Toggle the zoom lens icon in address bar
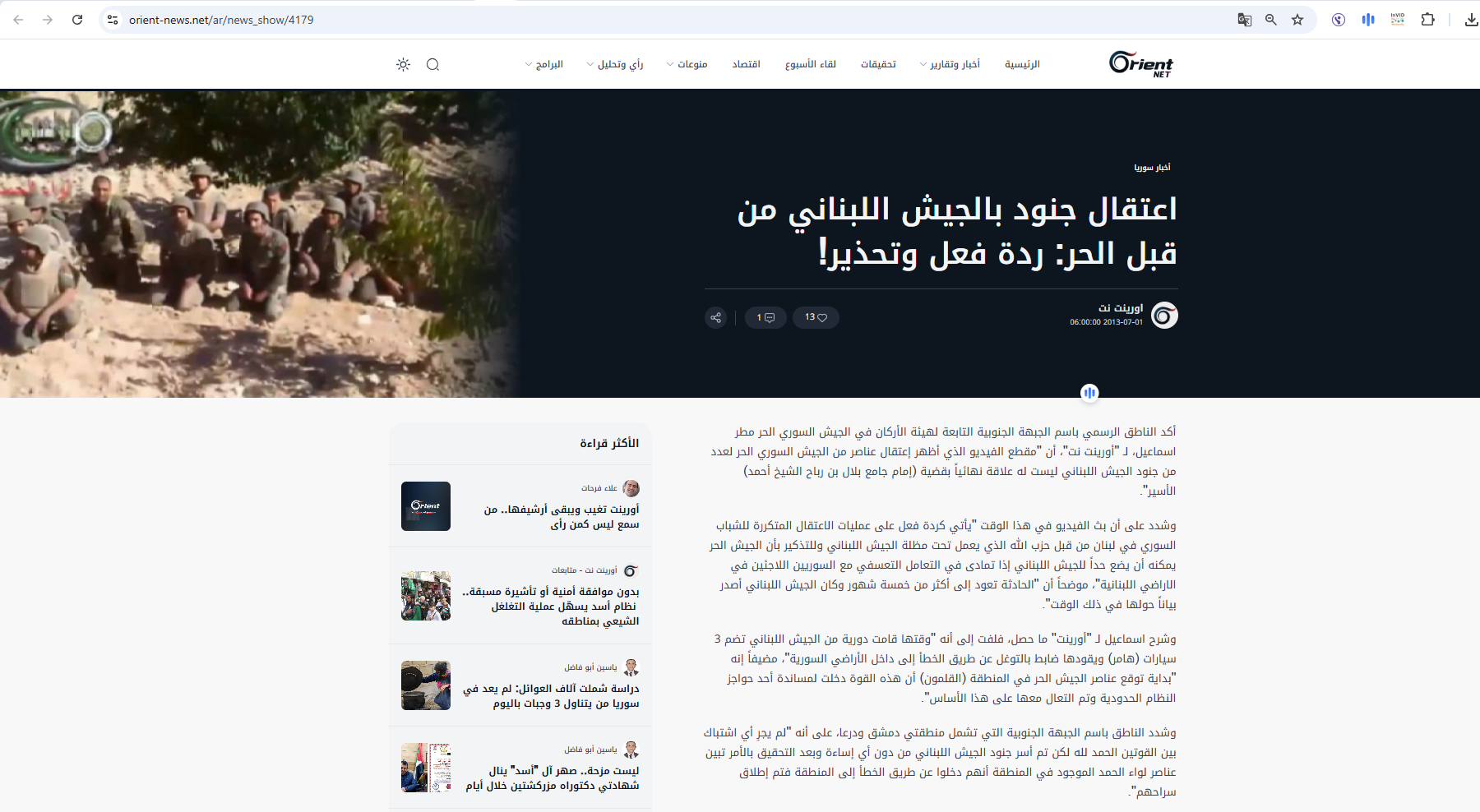This screenshot has height=812, width=1480. click(1271, 20)
